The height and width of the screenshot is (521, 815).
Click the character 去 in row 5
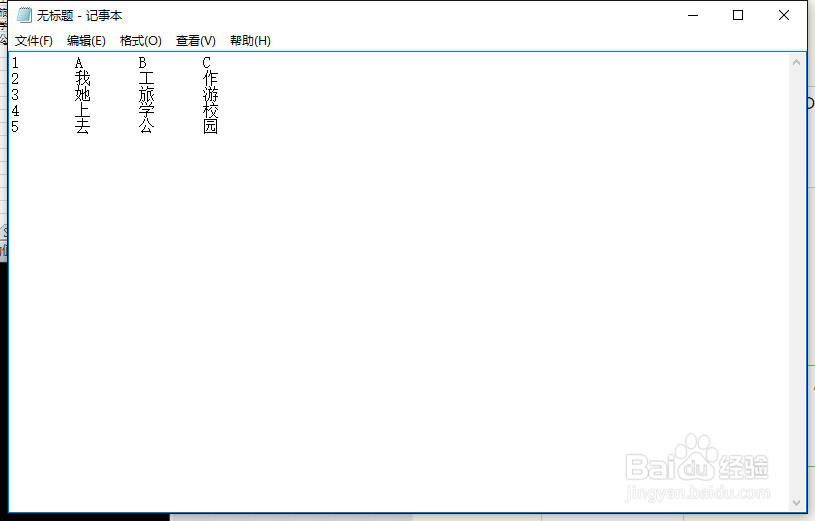pyautogui.click(x=83, y=127)
